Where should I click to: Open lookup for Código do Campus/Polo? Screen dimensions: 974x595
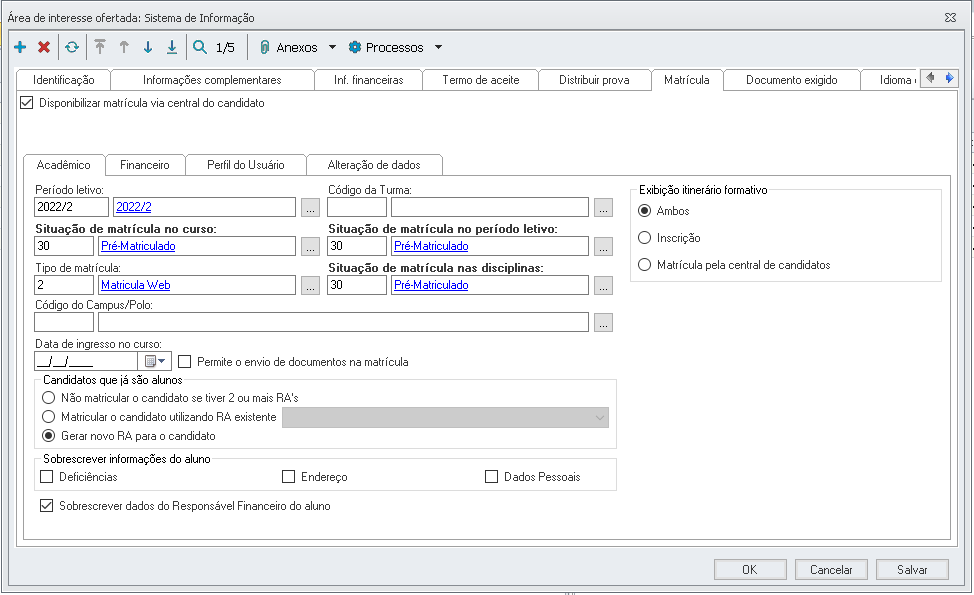[x=603, y=322]
